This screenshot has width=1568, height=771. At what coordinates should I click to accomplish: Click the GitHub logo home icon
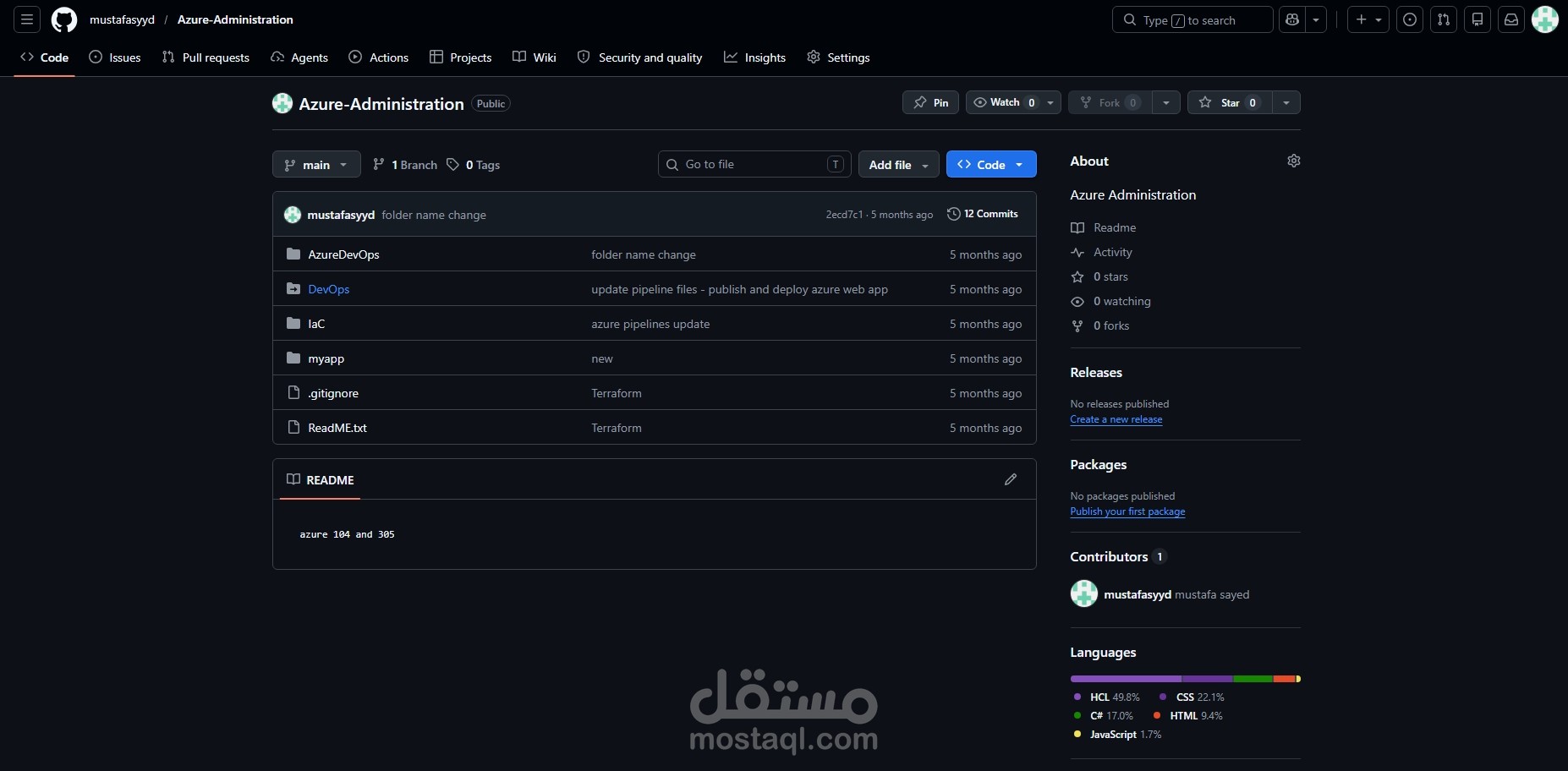coord(64,19)
